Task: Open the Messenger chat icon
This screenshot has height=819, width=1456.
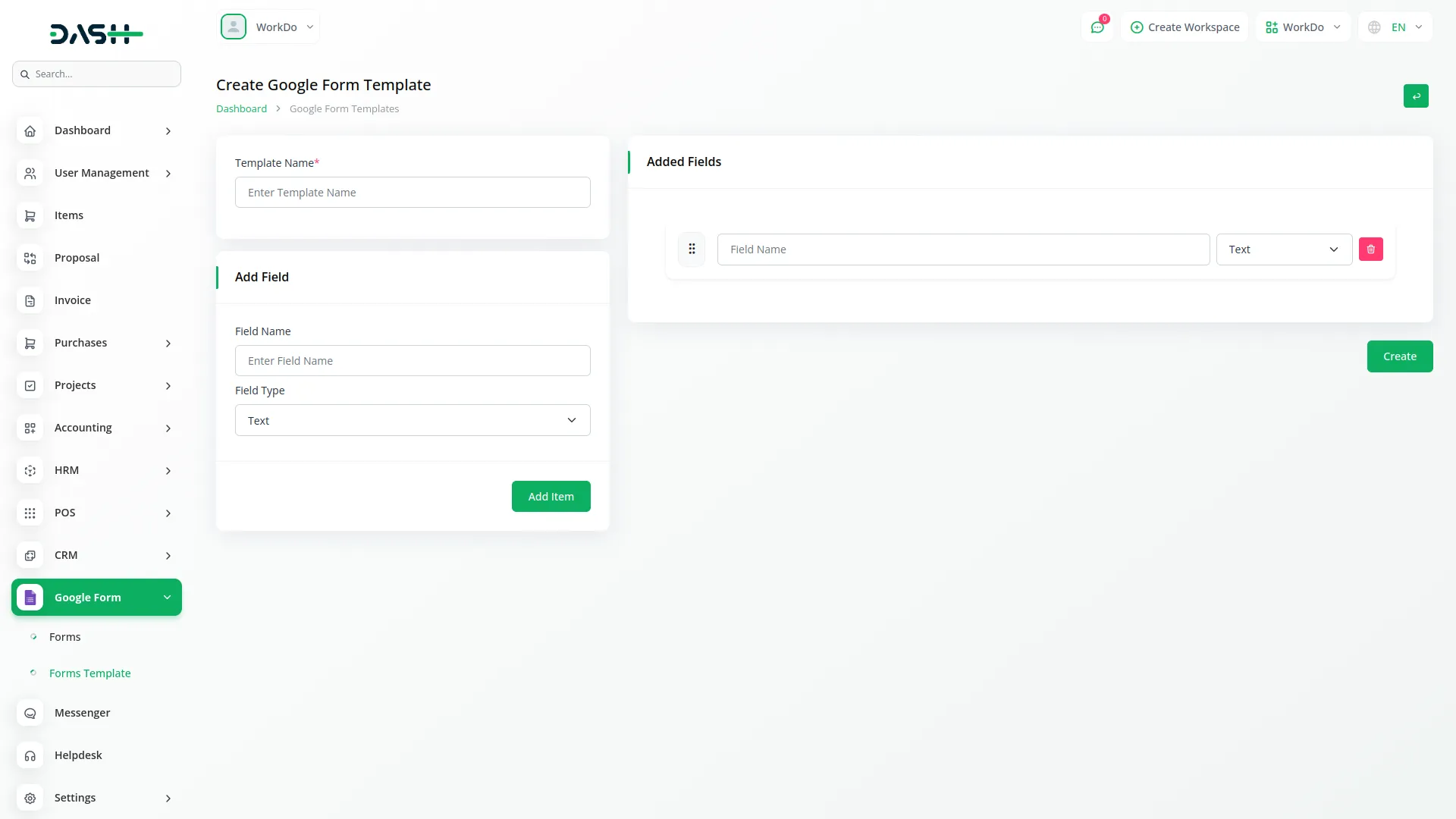Action: pos(30,713)
